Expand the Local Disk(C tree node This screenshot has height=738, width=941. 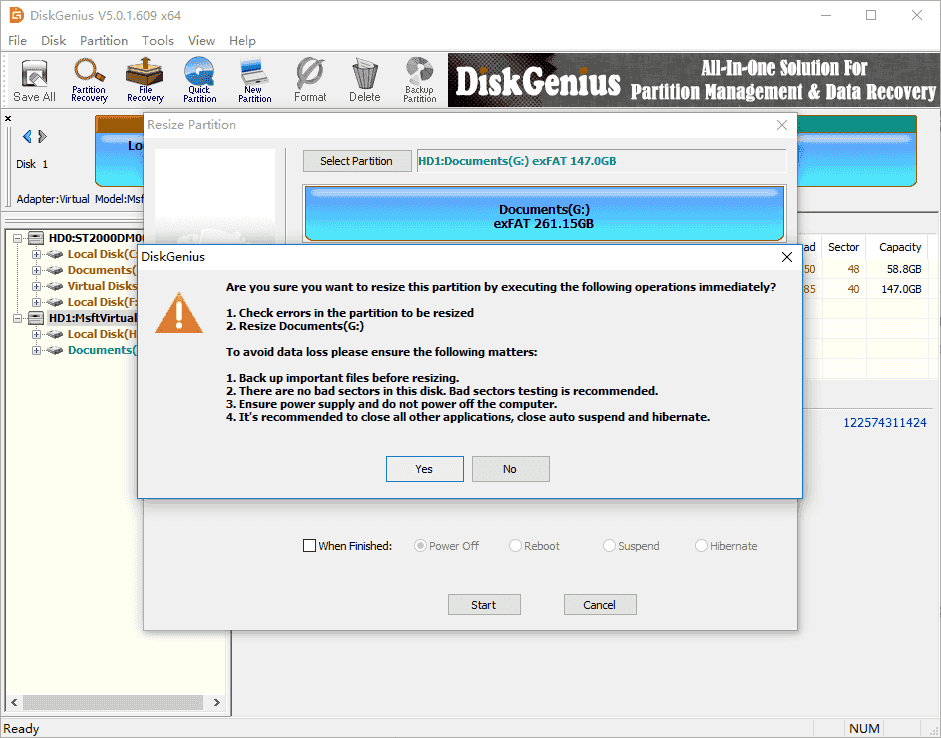pyautogui.click(x=37, y=254)
